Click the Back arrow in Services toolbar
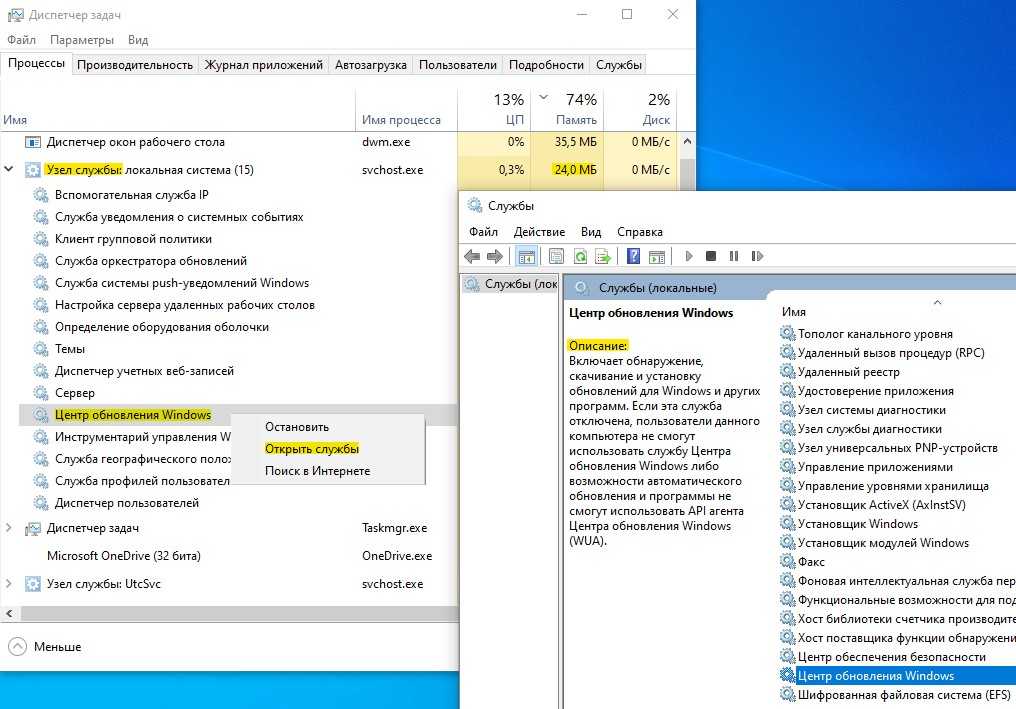The image size is (1016, 709). click(473, 257)
